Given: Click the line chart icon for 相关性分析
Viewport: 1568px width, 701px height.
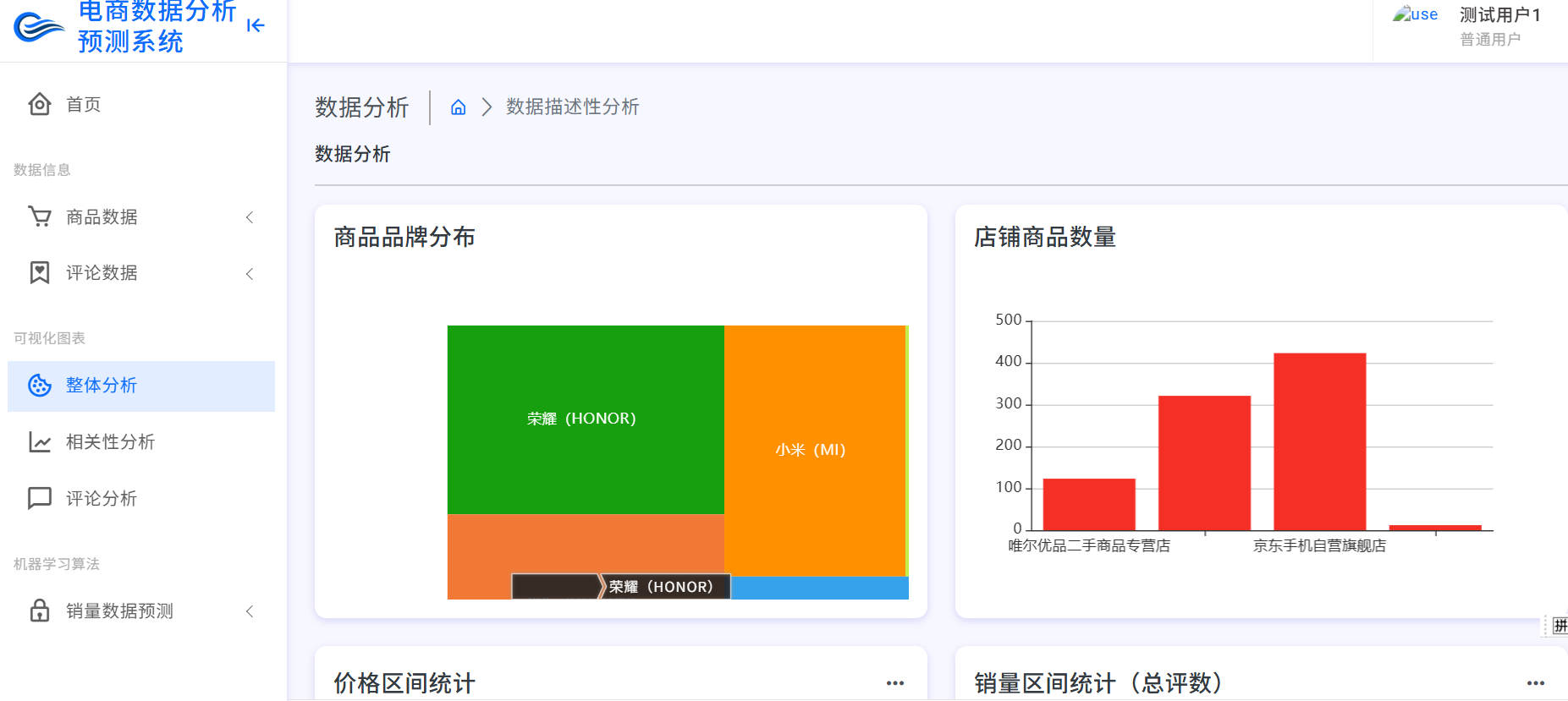Looking at the screenshot, I should pyautogui.click(x=40, y=441).
